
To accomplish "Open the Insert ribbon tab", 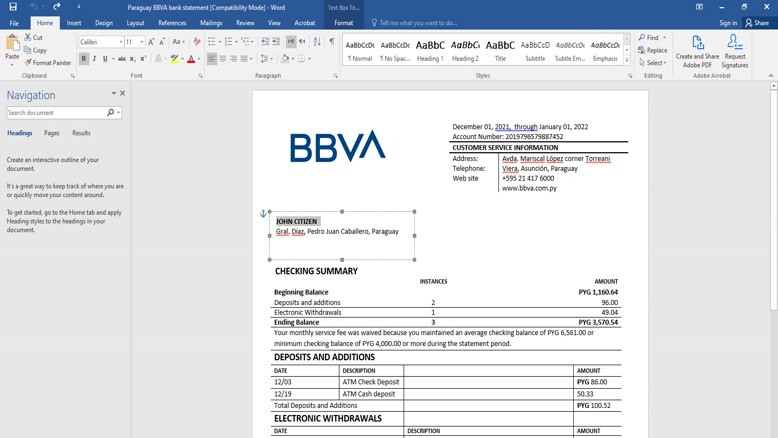I will click(74, 23).
